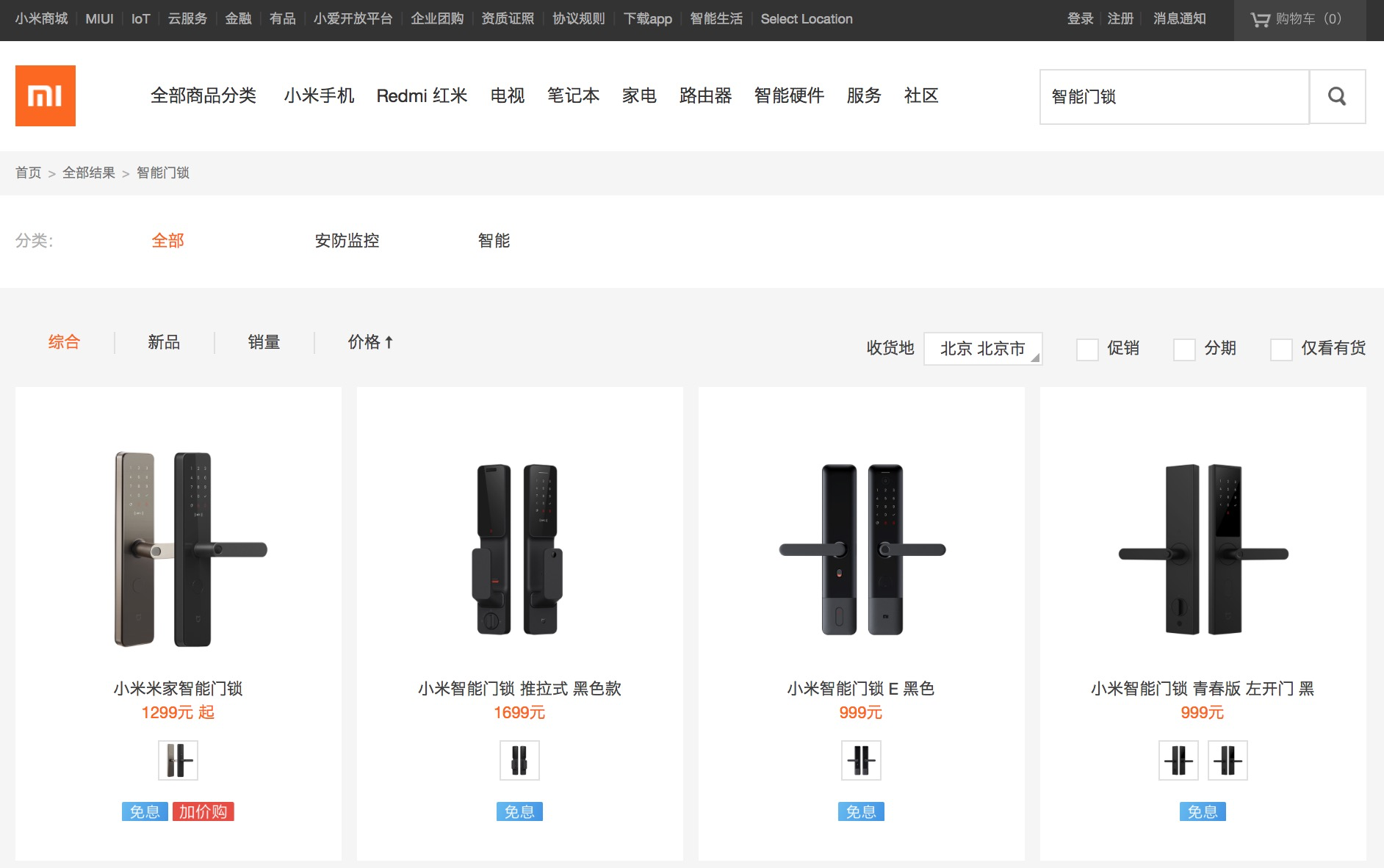The image size is (1384, 868).
Task: Open 资质证照 top bar link
Action: pyautogui.click(x=508, y=19)
